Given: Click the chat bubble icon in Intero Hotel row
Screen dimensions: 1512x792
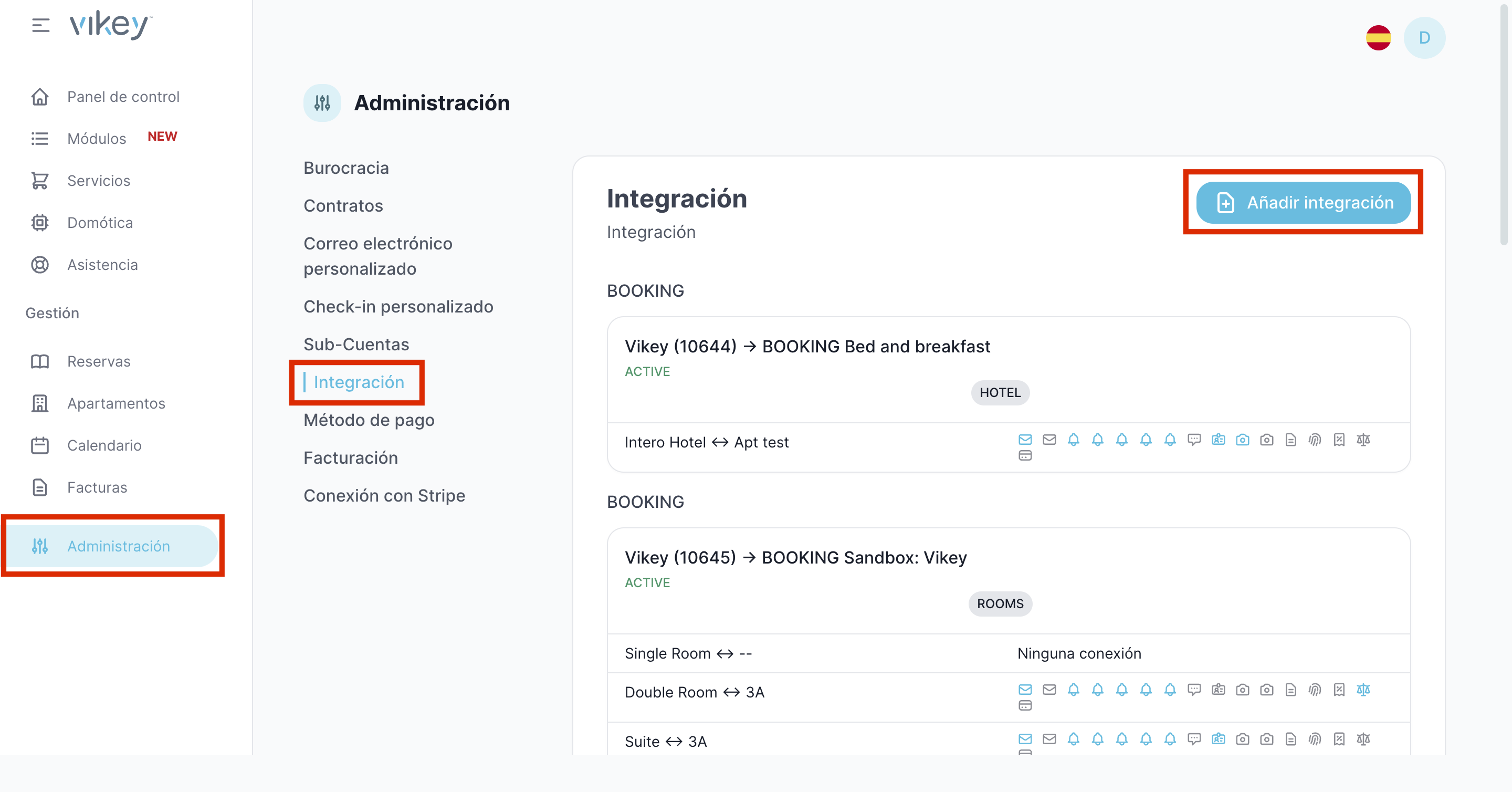Looking at the screenshot, I should (1194, 440).
